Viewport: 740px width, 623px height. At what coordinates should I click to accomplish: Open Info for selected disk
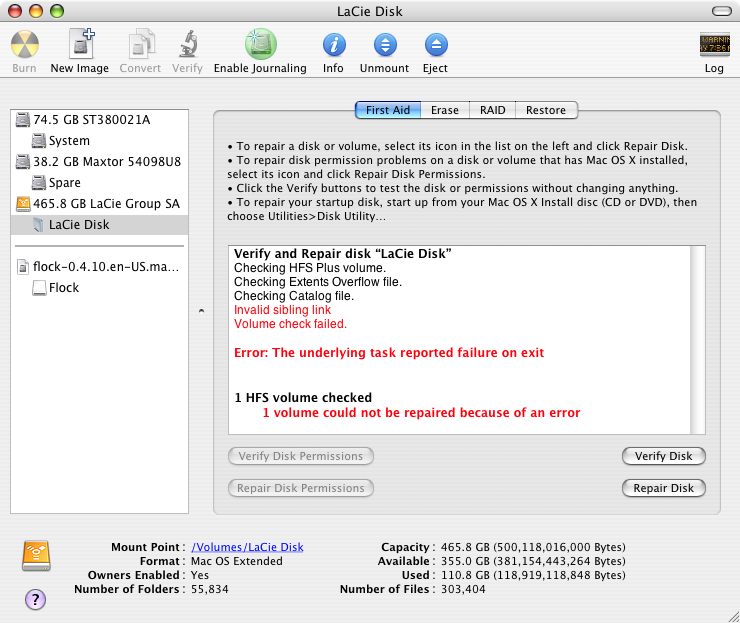pyautogui.click(x=334, y=45)
